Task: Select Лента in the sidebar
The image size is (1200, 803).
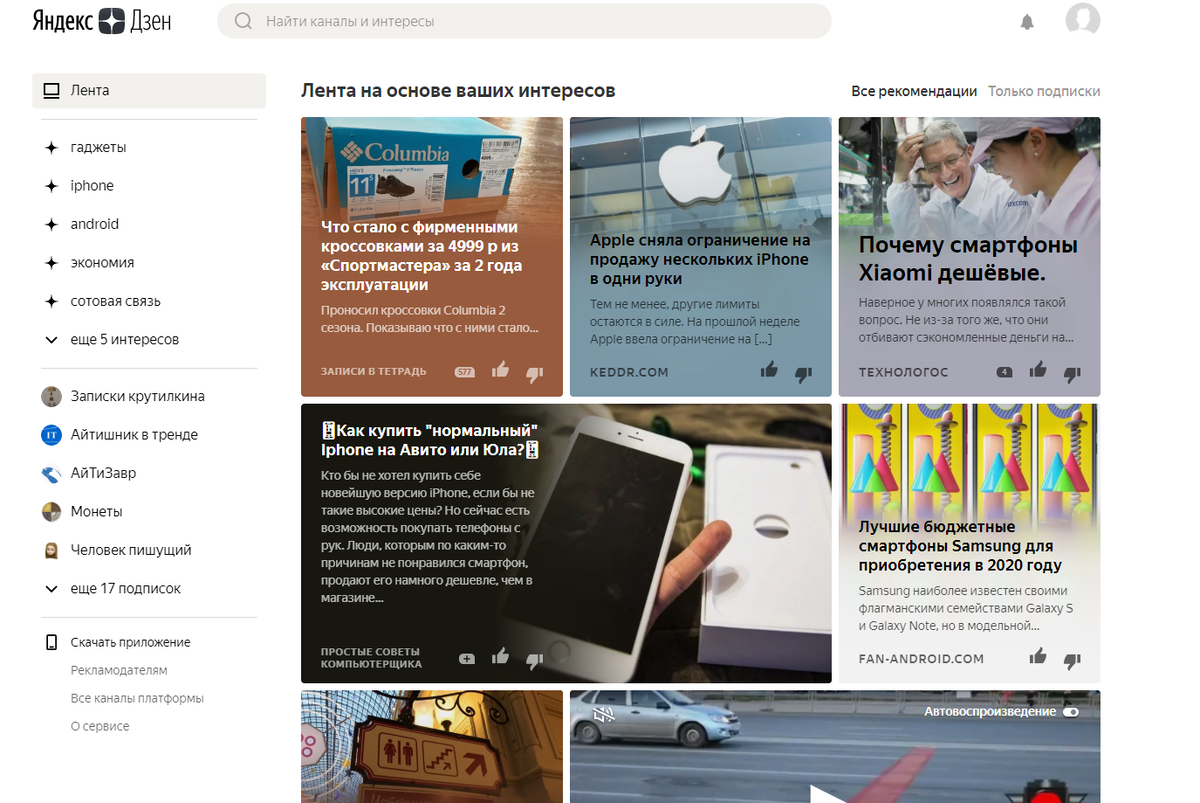Action: [x=149, y=90]
